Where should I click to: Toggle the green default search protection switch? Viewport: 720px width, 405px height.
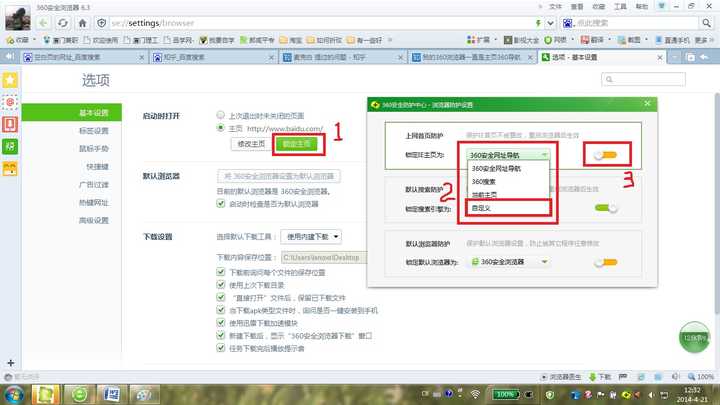point(606,208)
